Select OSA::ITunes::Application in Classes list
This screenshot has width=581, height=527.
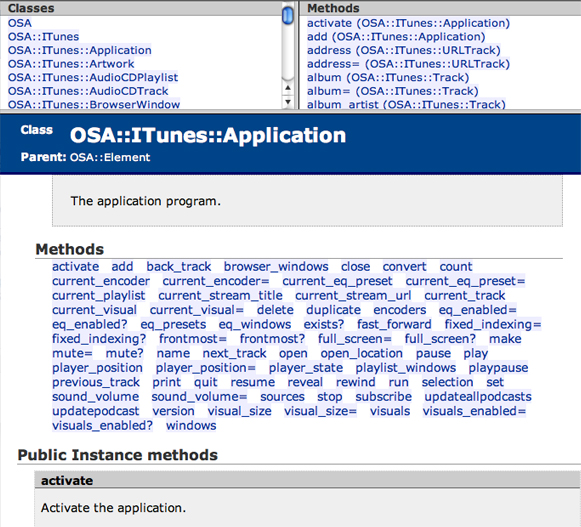(x=80, y=50)
